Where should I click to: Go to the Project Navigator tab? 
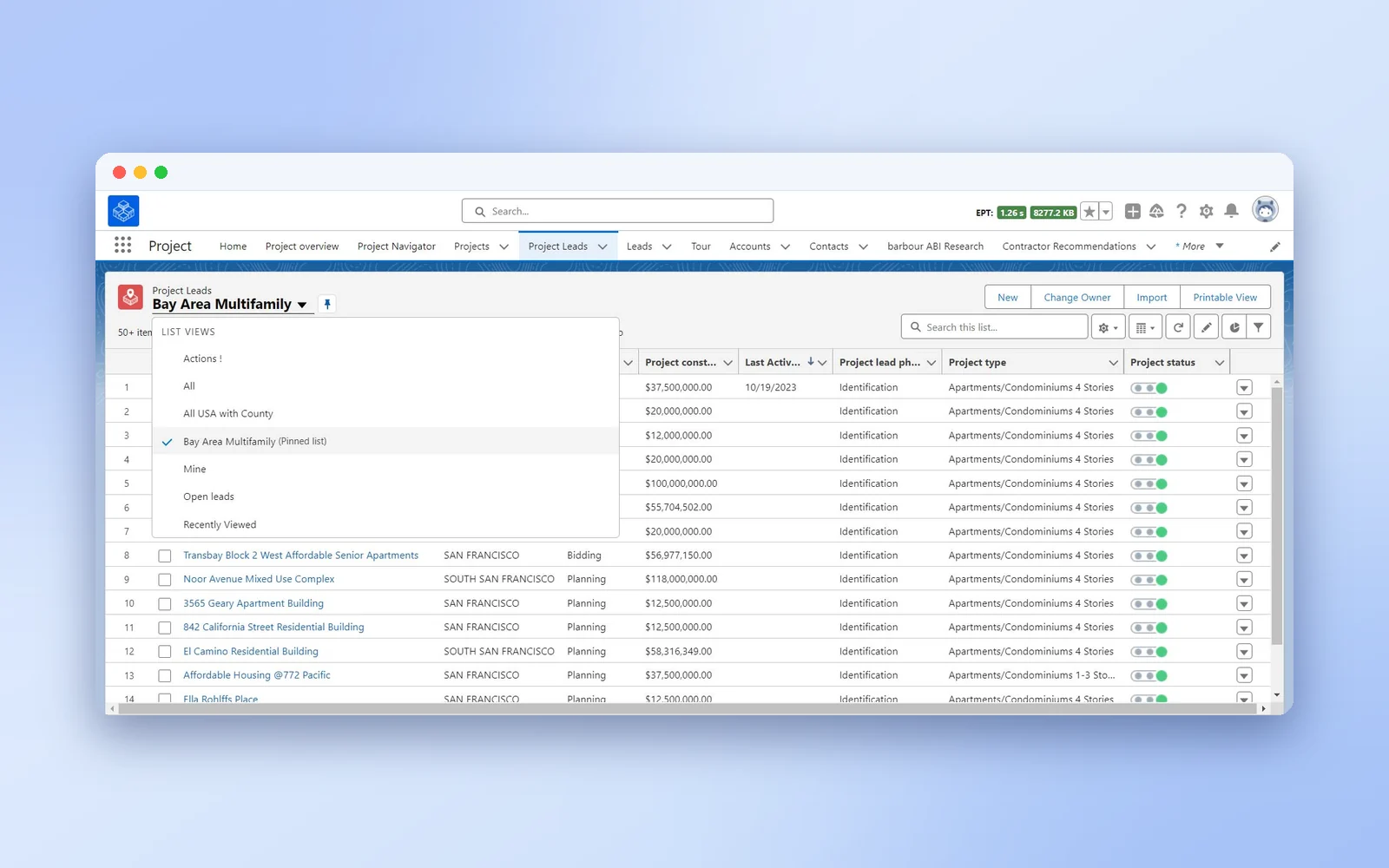(x=396, y=247)
